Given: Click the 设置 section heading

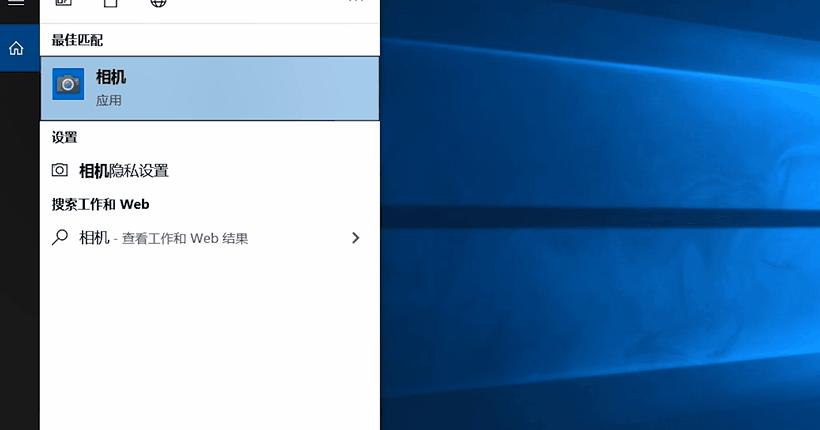Looking at the screenshot, I should [x=64, y=138].
